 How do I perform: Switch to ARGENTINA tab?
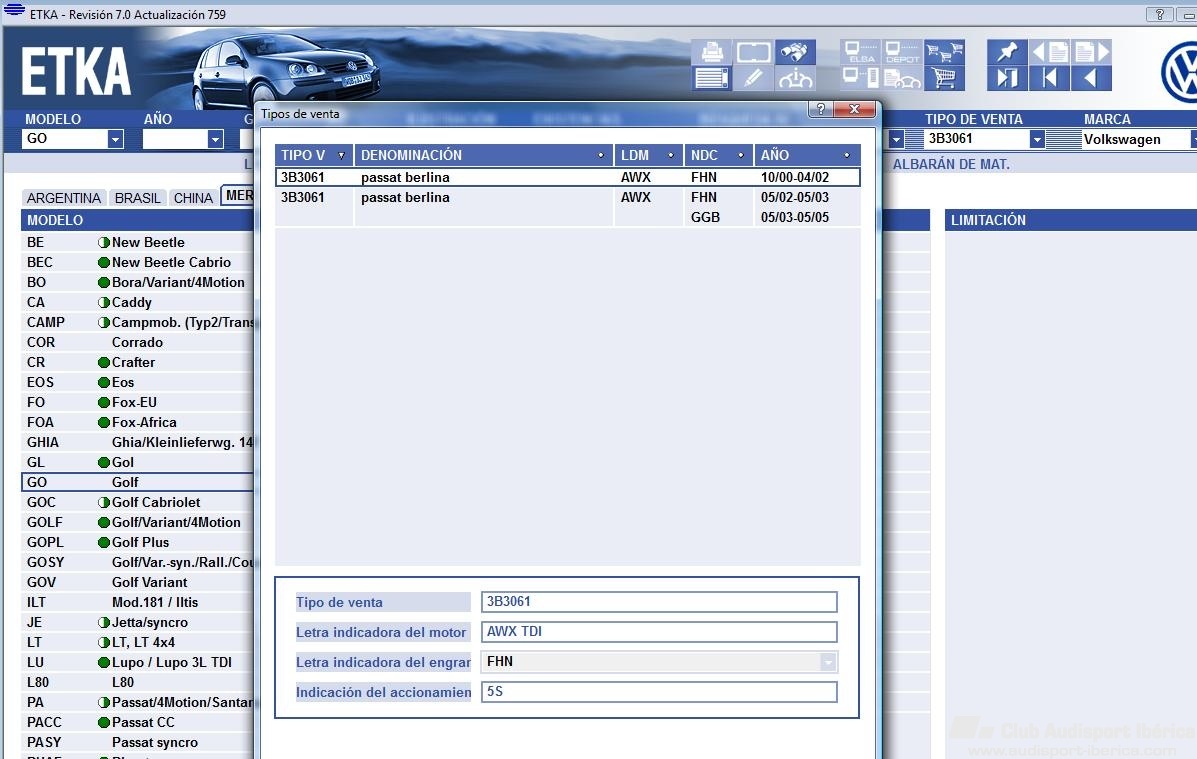64,198
